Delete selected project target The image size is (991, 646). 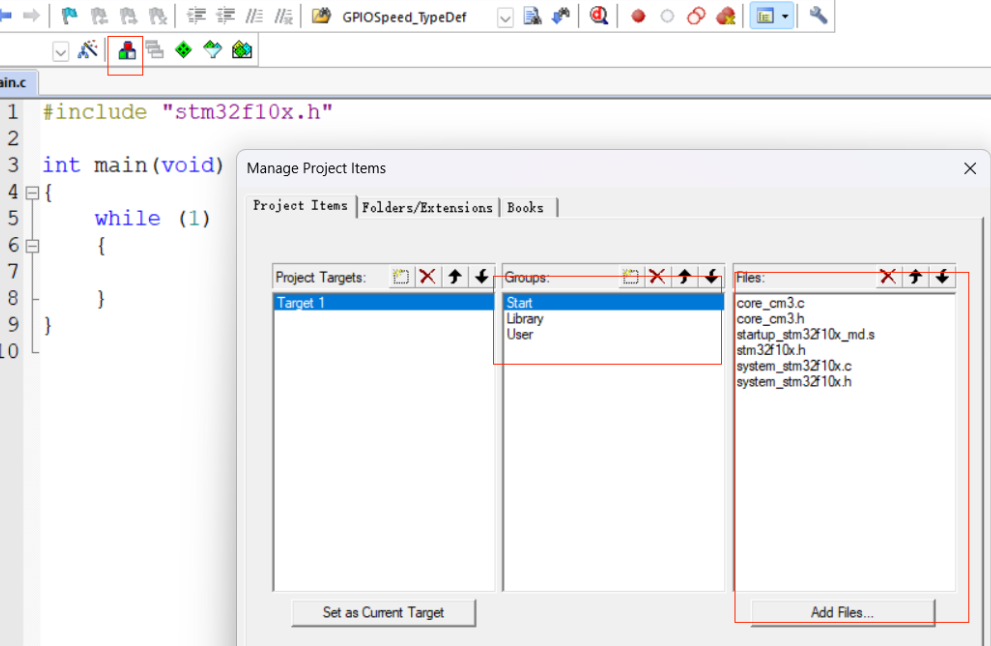[x=428, y=276]
